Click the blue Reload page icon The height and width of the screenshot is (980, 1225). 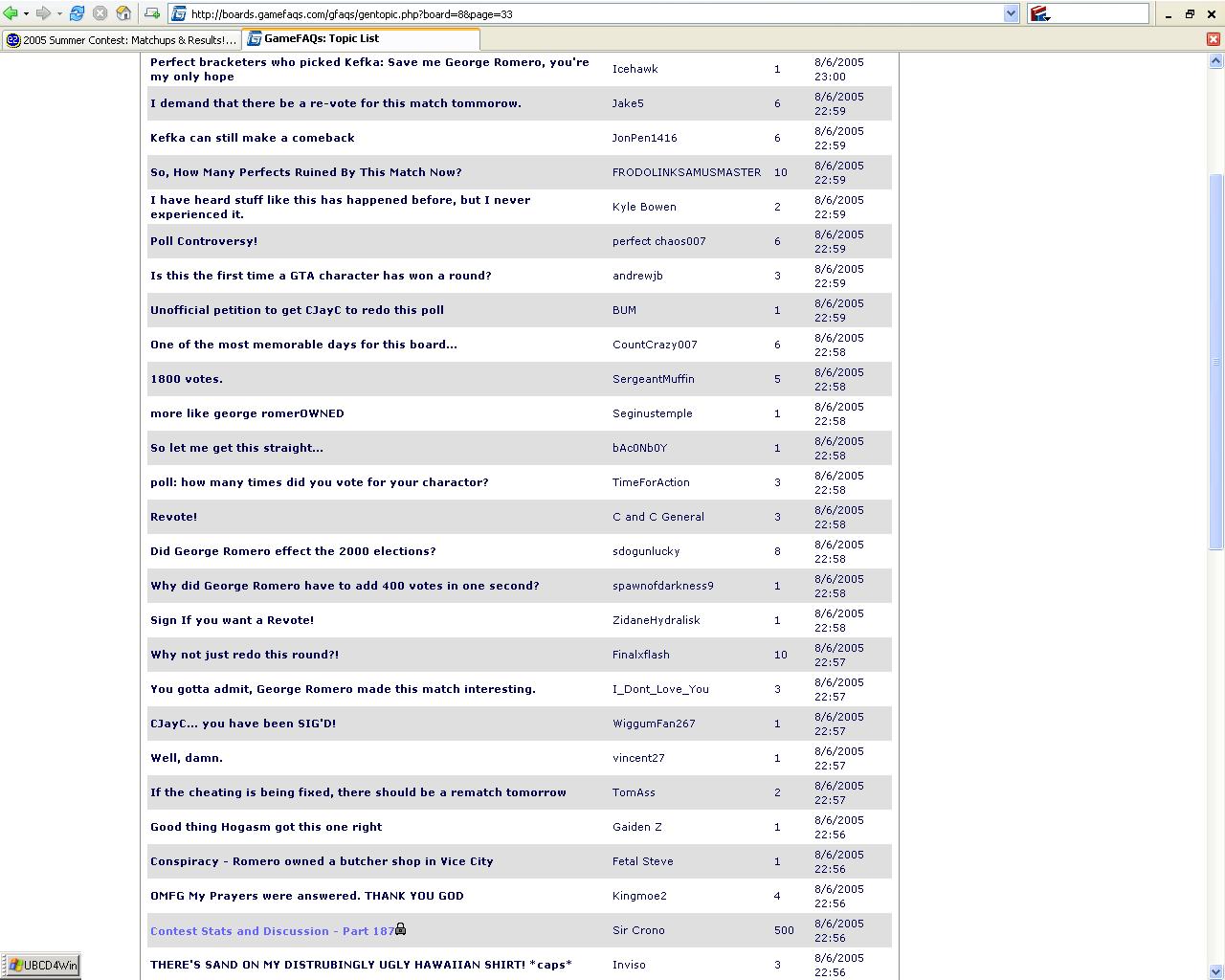pos(77,13)
